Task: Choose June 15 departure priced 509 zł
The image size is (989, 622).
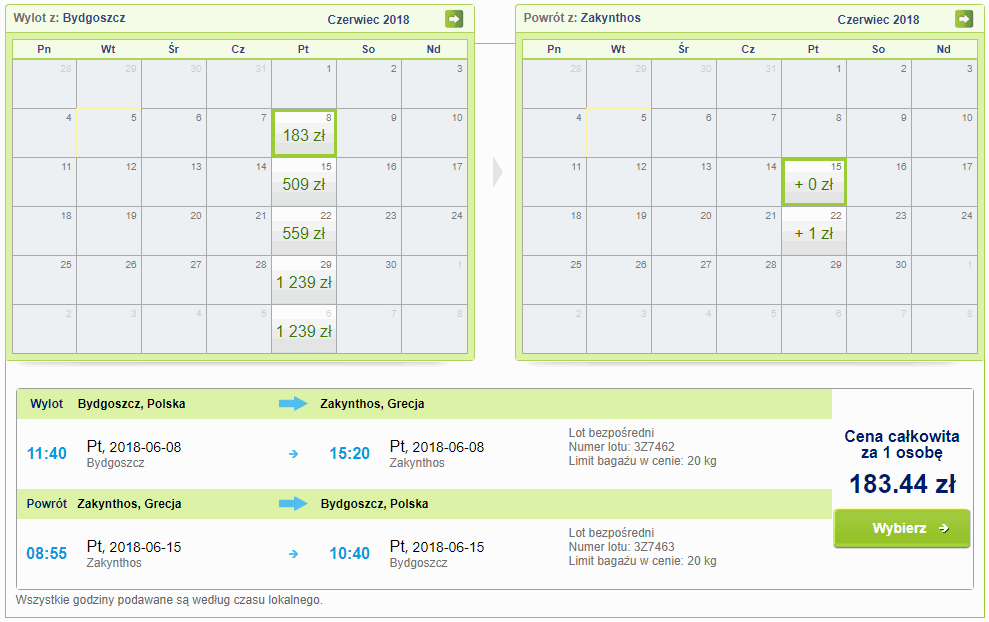Action: pos(304,182)
